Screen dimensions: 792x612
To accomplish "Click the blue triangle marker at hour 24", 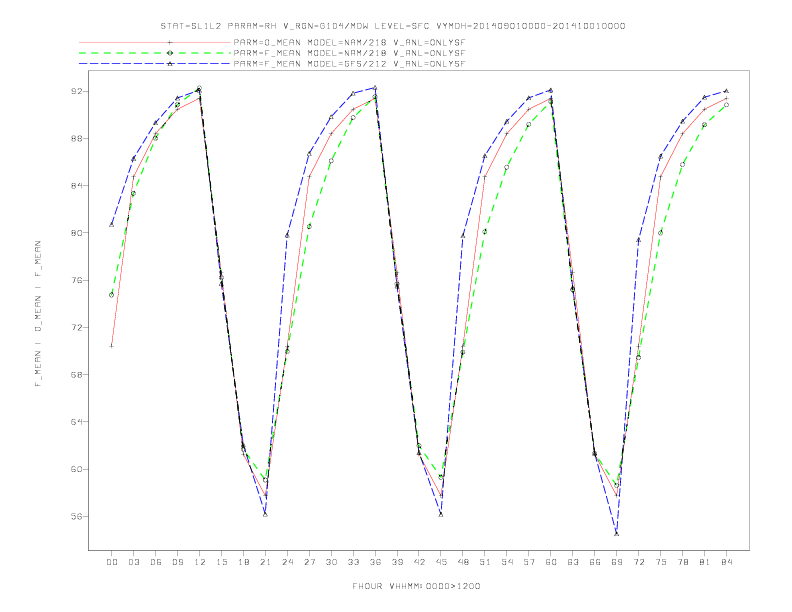I will [x=287, y=235].
